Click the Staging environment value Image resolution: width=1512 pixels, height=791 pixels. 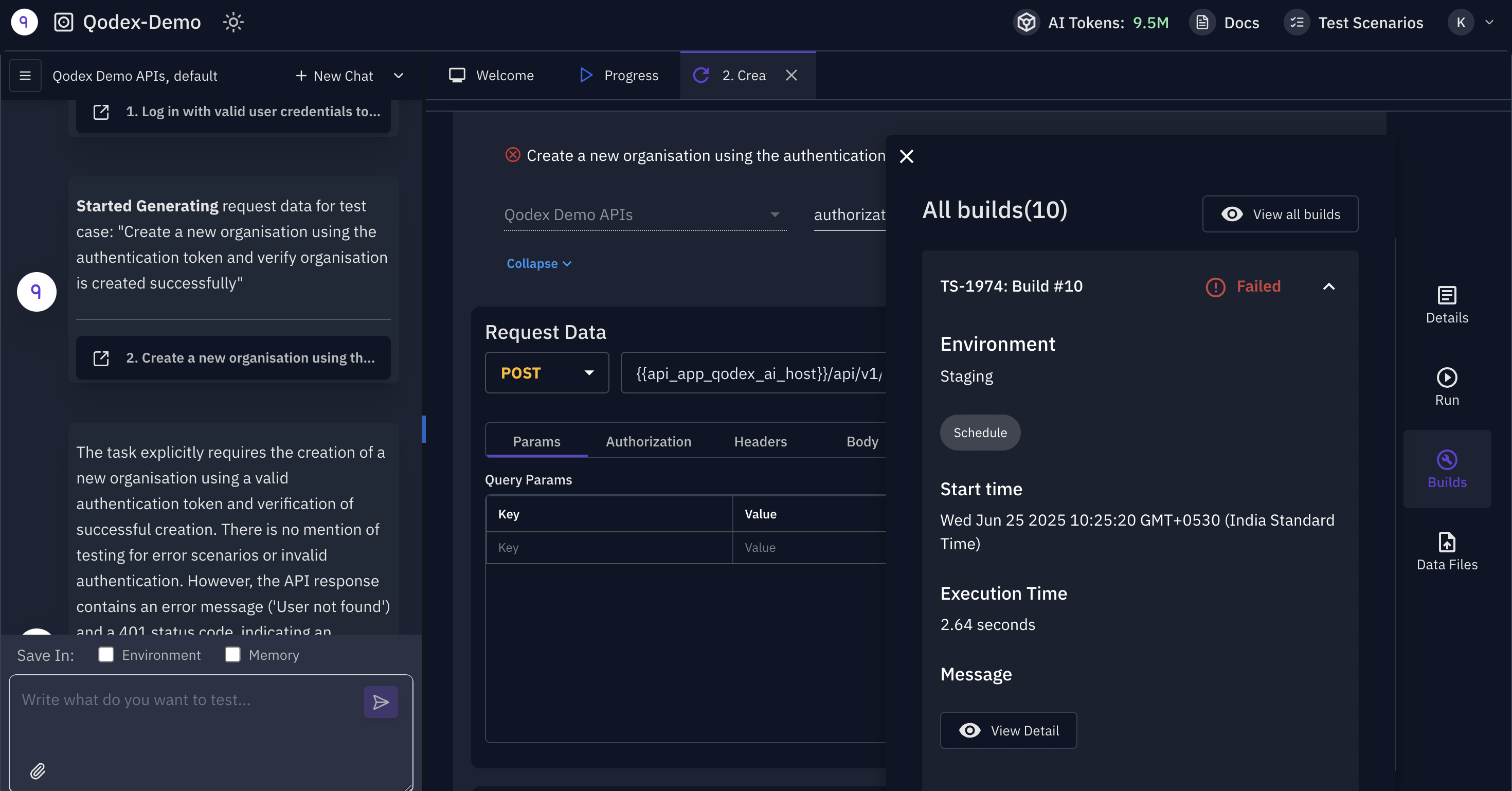[x=966, y=376]
